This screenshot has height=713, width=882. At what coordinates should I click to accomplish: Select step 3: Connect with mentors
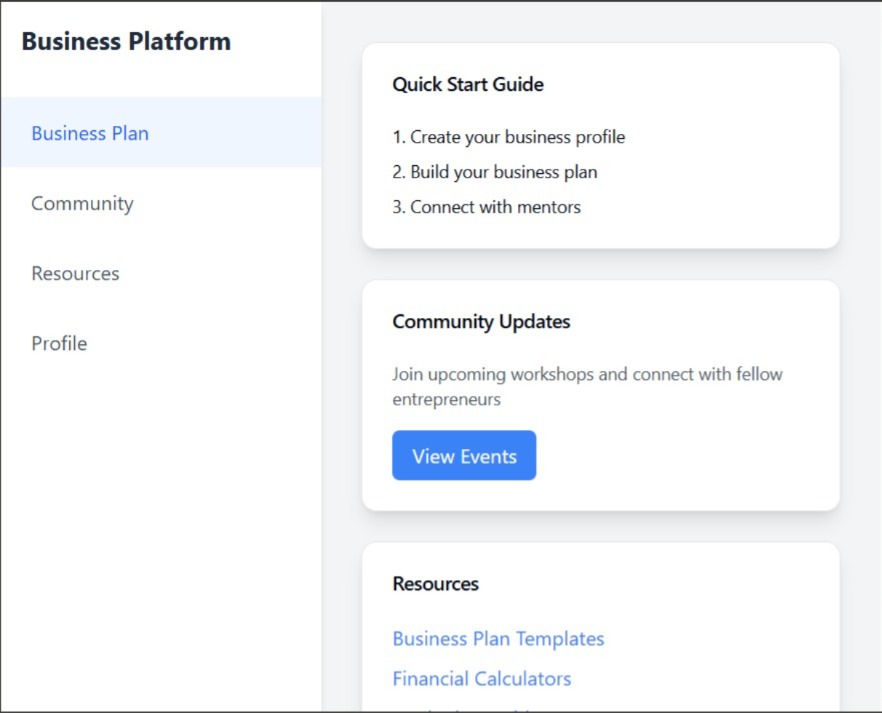tap(486, 207)
